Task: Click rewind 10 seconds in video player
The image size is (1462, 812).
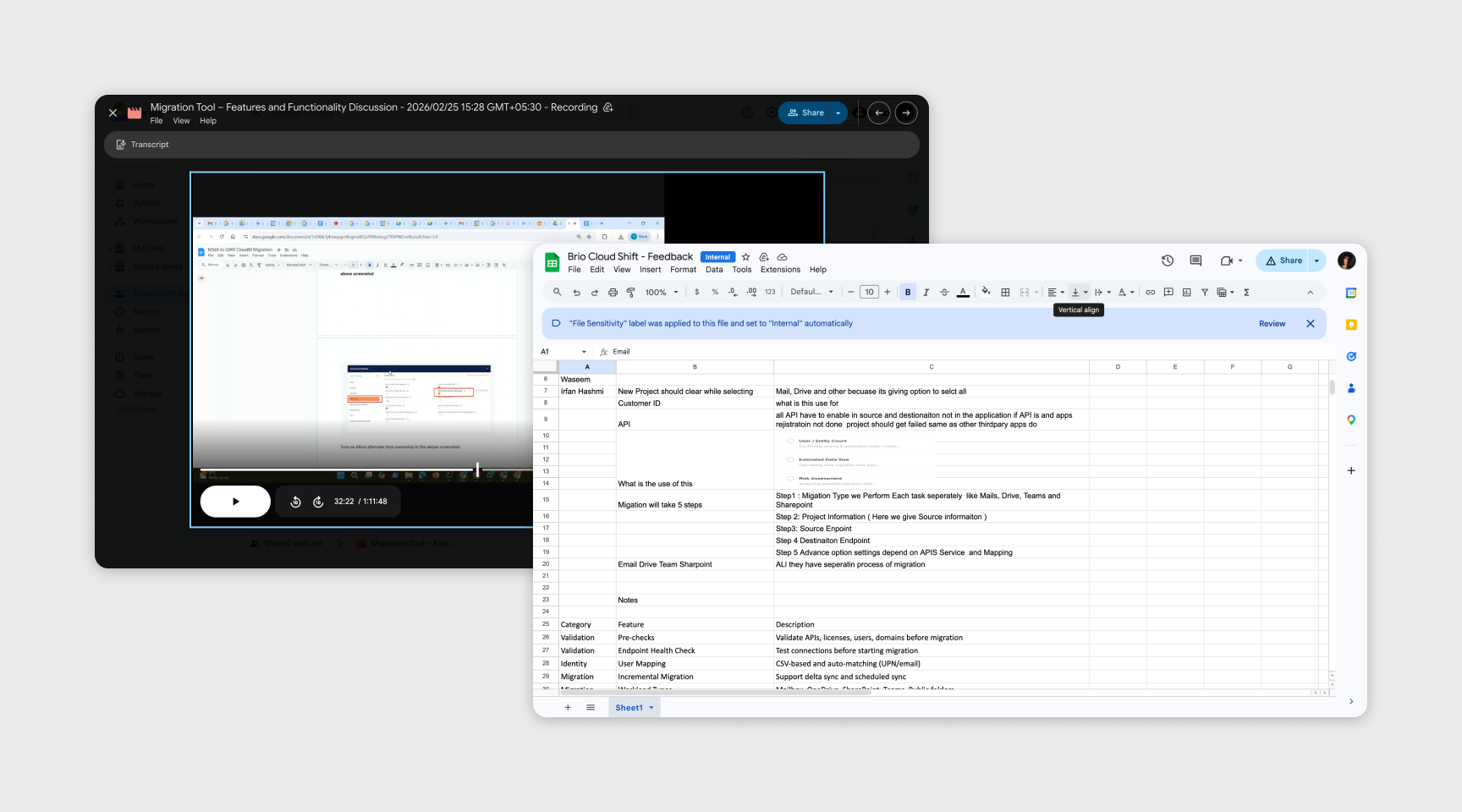Action: pyautogui.click(x=295, y=502)
